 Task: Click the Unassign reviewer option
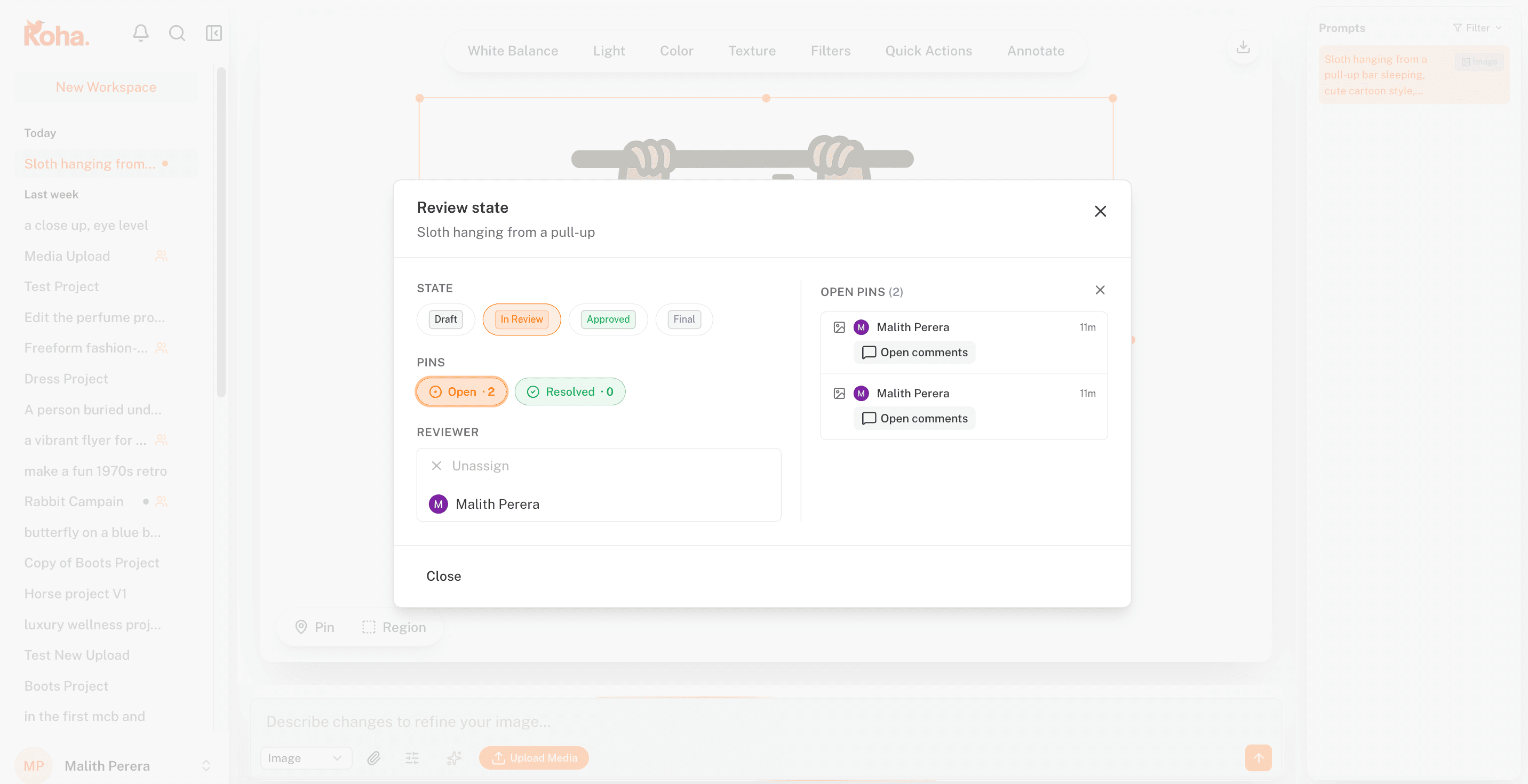480,466
